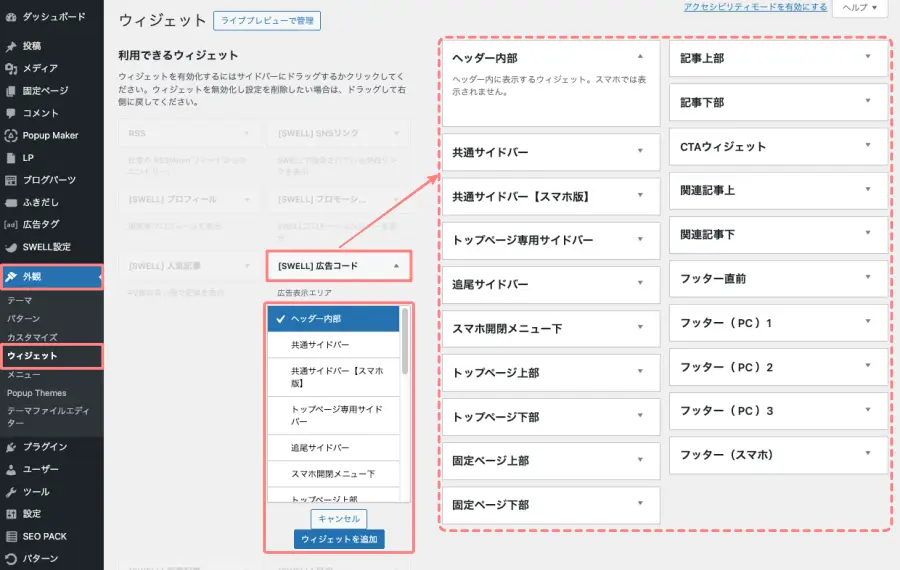
Task: Choose トップページ専用サイドバー list option
Action: 333,416
